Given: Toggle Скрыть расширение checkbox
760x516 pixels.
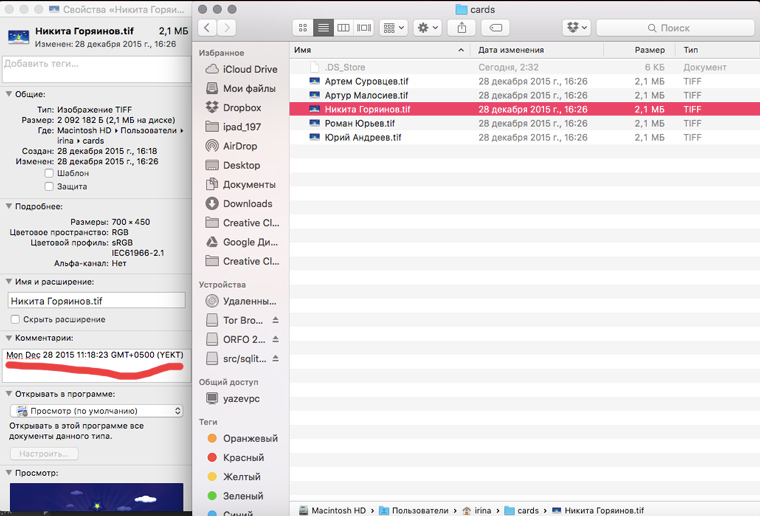Looking at the screenshot, I should 16,319.
